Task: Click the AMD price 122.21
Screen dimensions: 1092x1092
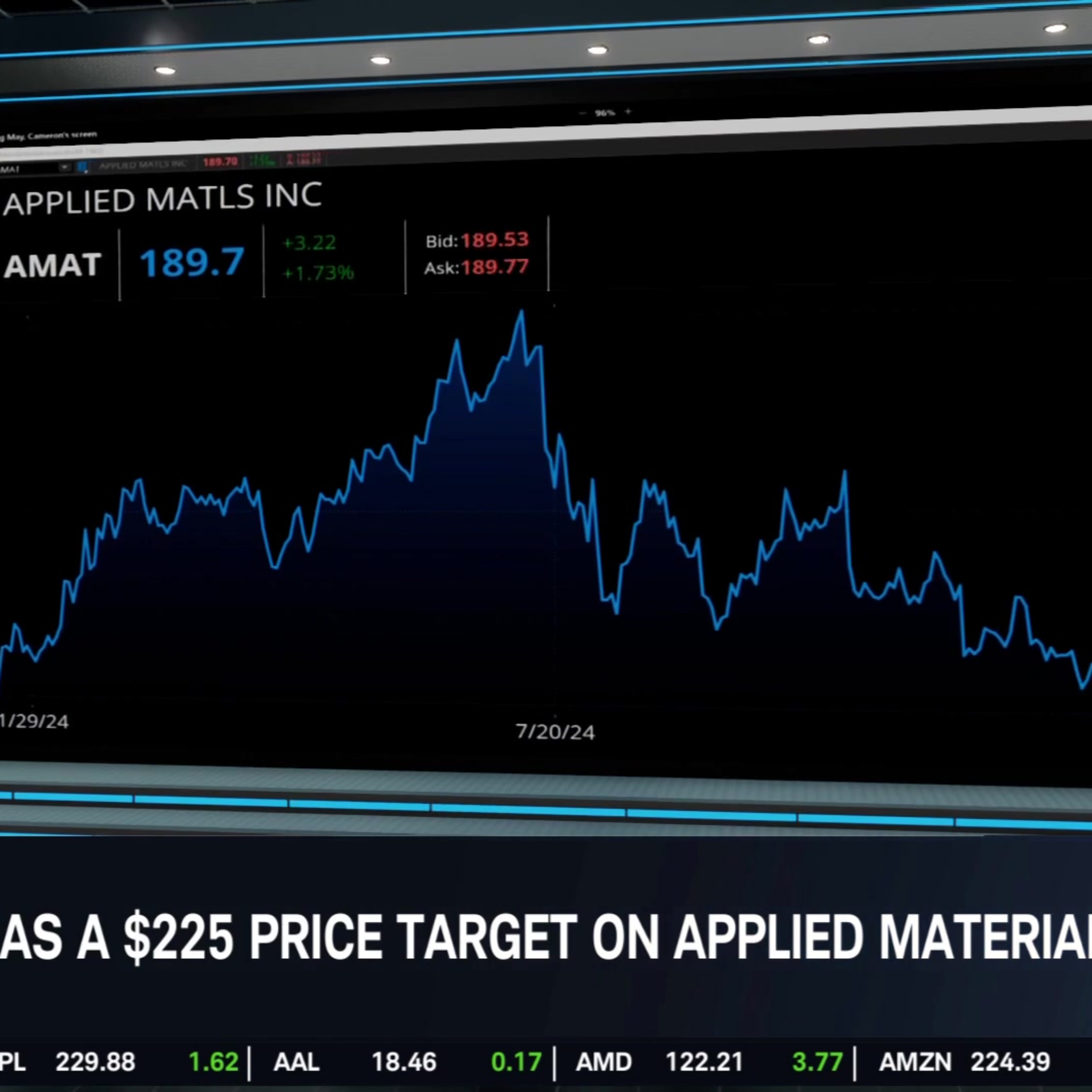Action: [704, 1062]
